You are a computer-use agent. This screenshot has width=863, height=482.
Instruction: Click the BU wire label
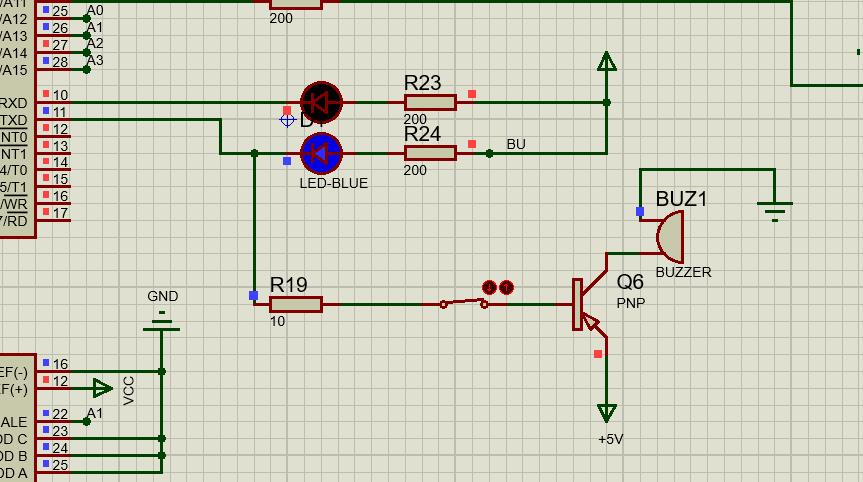pos(516,144)
